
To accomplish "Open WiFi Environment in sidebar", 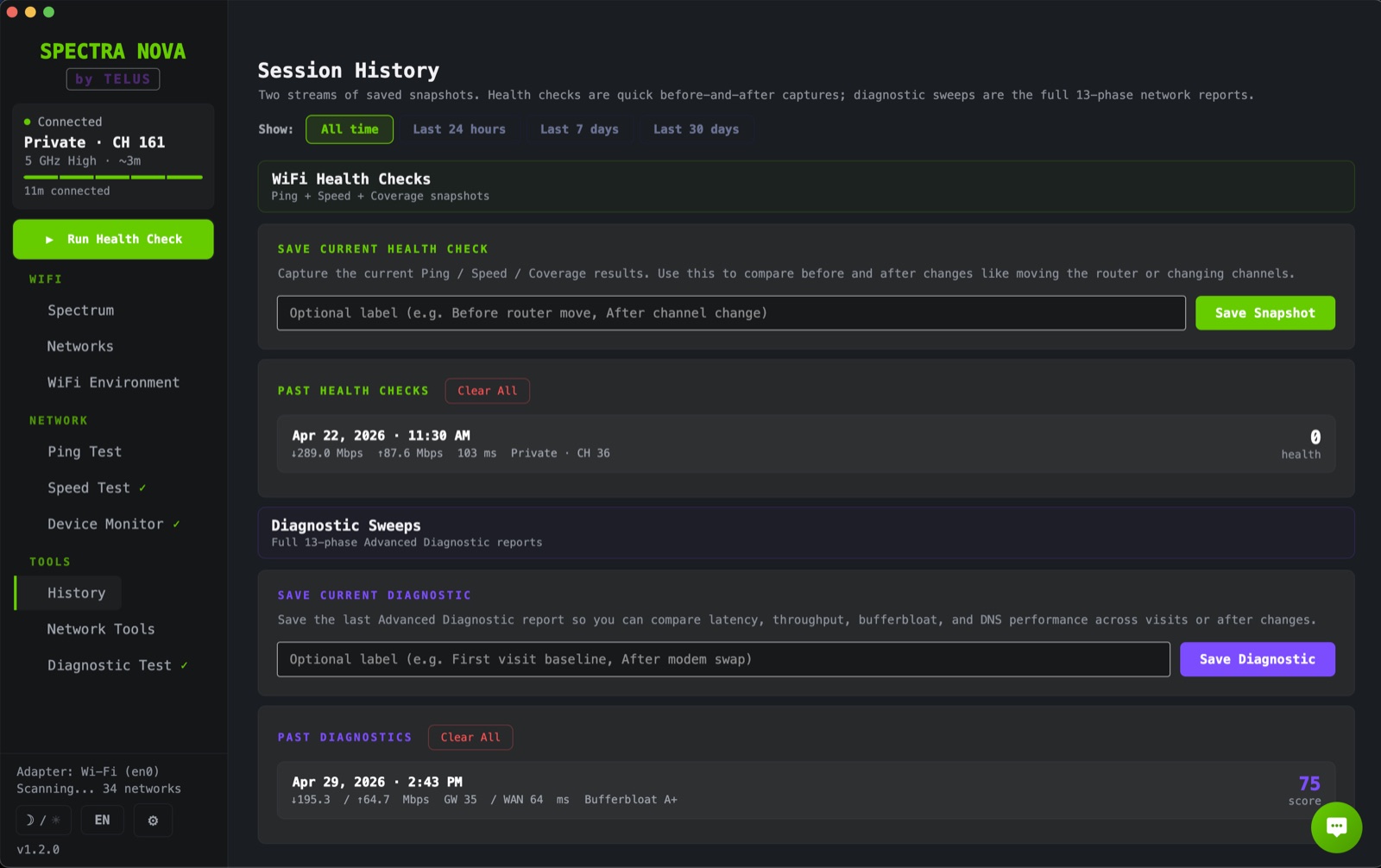I will click(113, 383).
